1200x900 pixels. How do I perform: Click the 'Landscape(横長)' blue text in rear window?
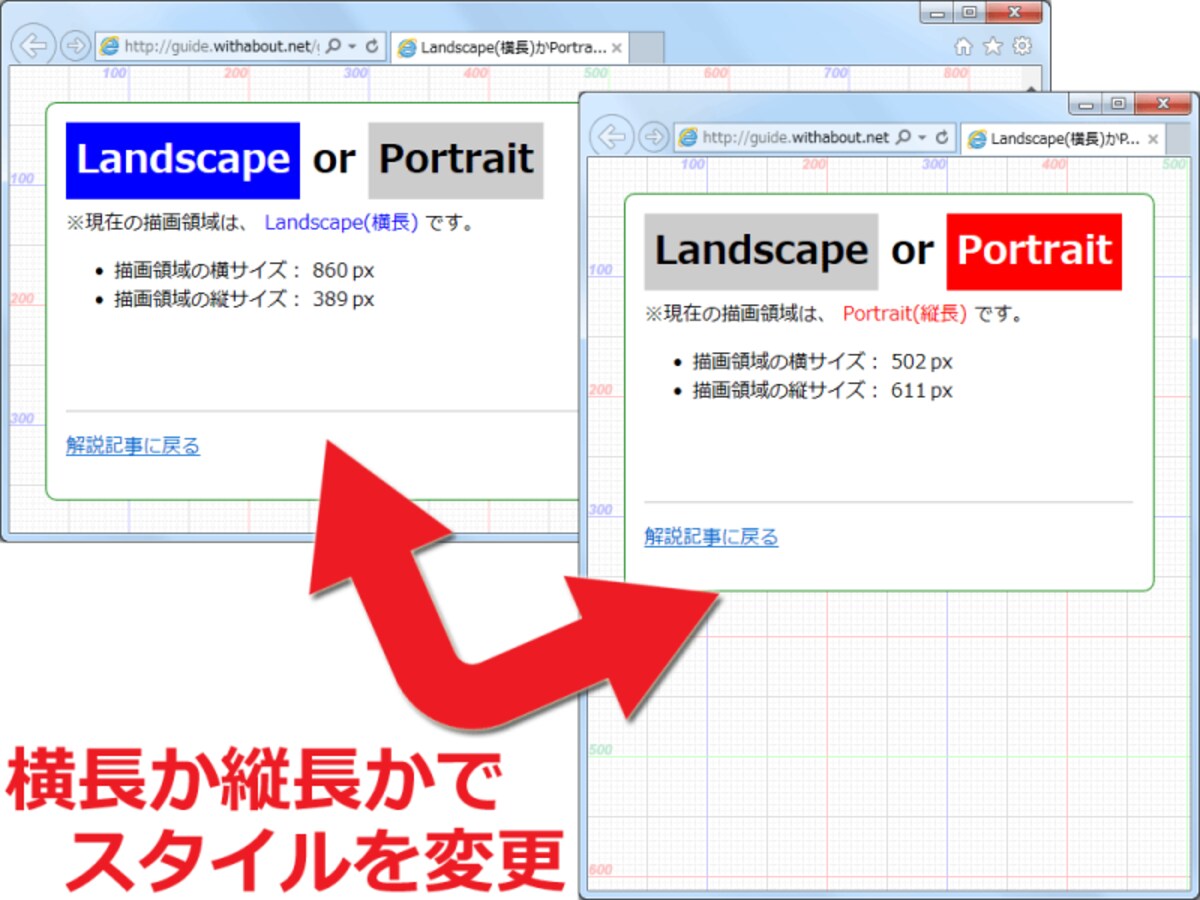pos(342,223)
